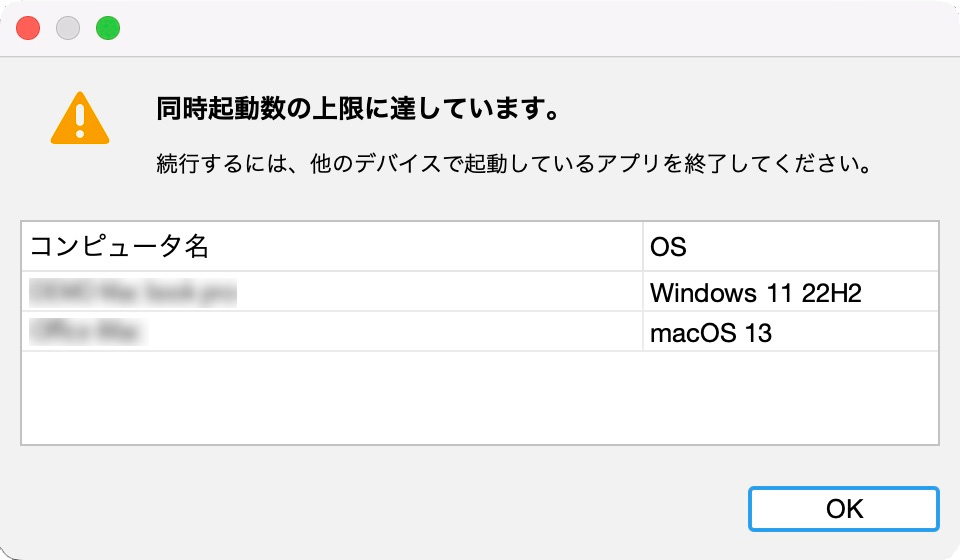Click blank computer-name column space below the rows

332,398
